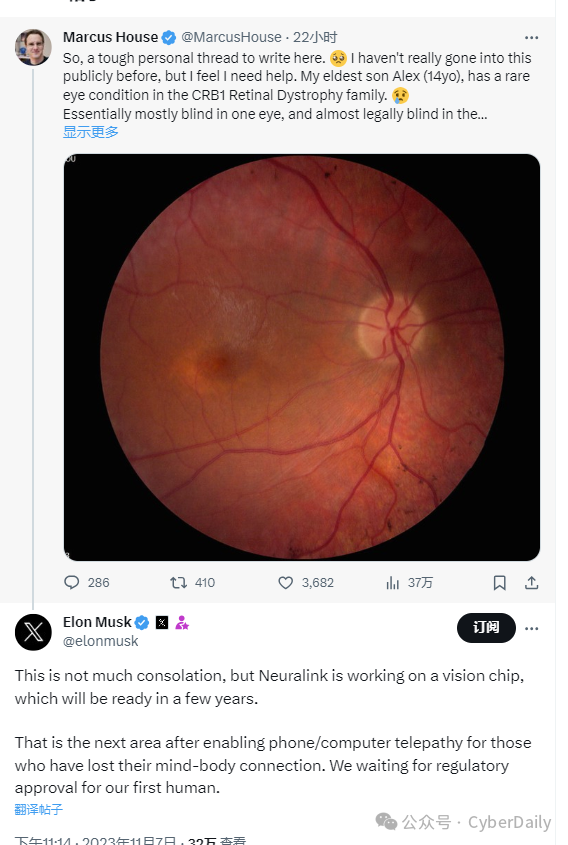Click Marcus House's blue verified badge
The height and width of the screenshot is (845, 568).
pos(169,37)
